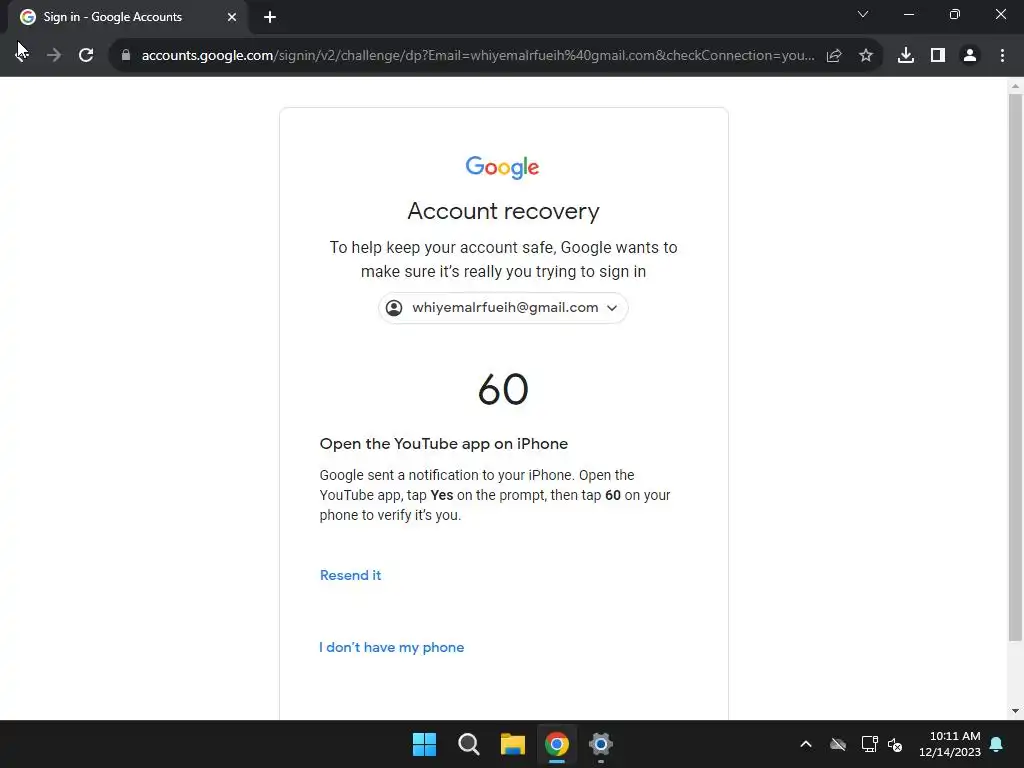The width and height of the screenshot is (1024, 768).
Task: Open the clock showing 10:11 AM
Action: [x=950, y=744]
